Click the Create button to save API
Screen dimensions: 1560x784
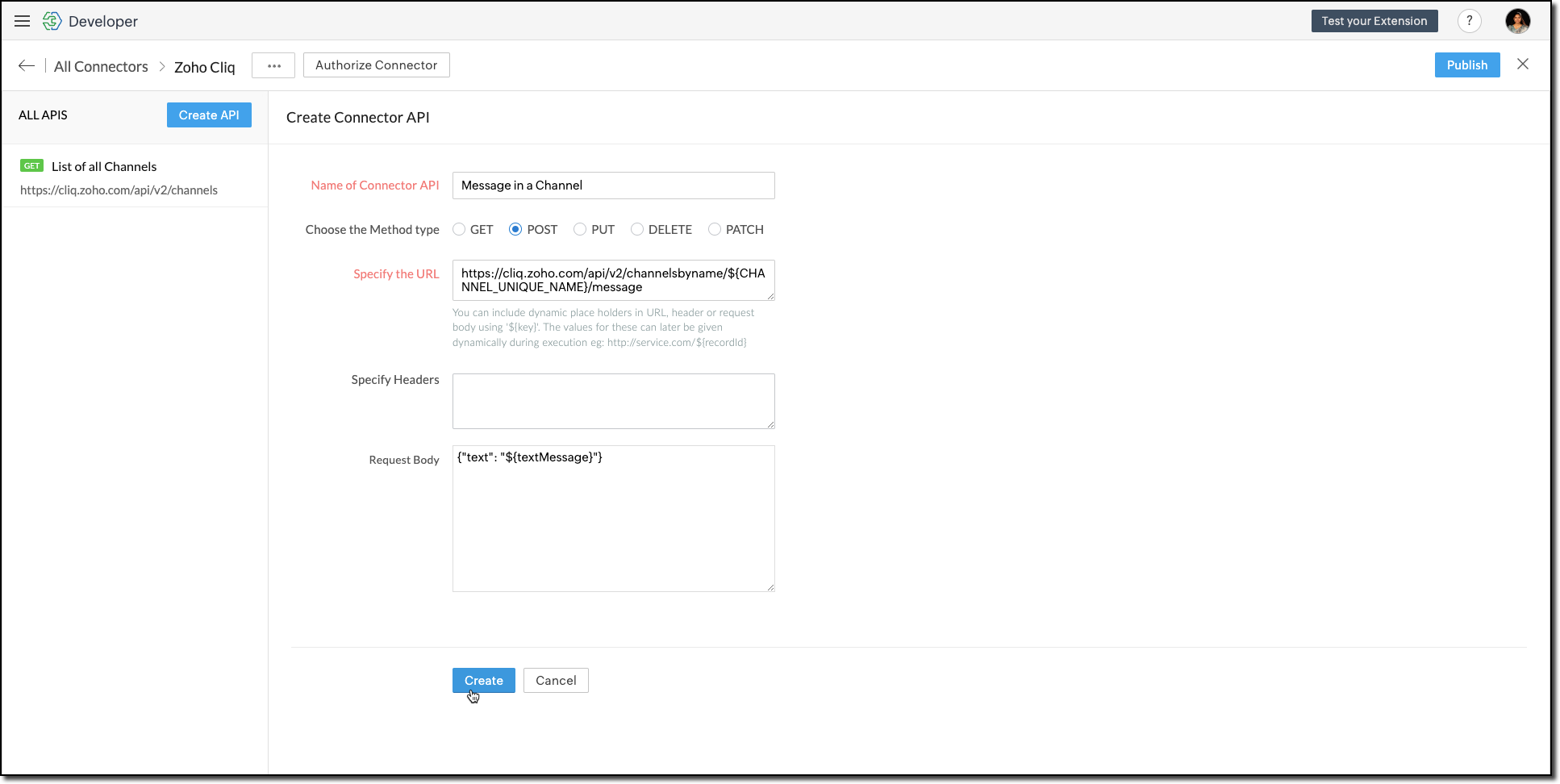[484, 681]
